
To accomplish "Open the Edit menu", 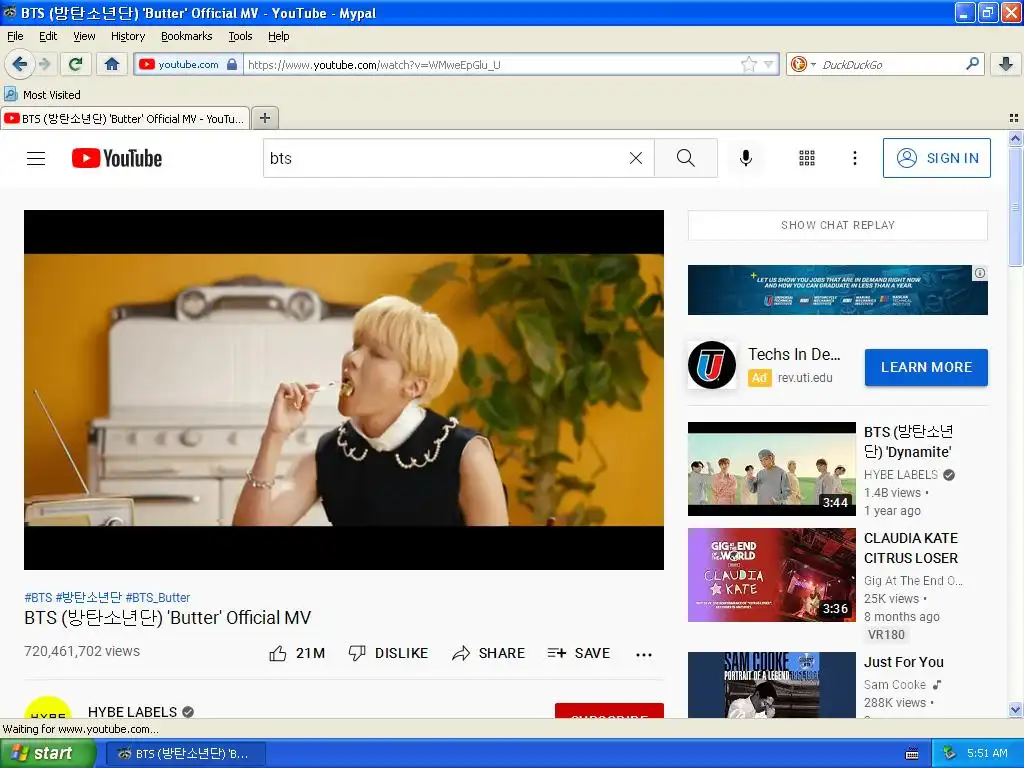I will click(48, 37).
